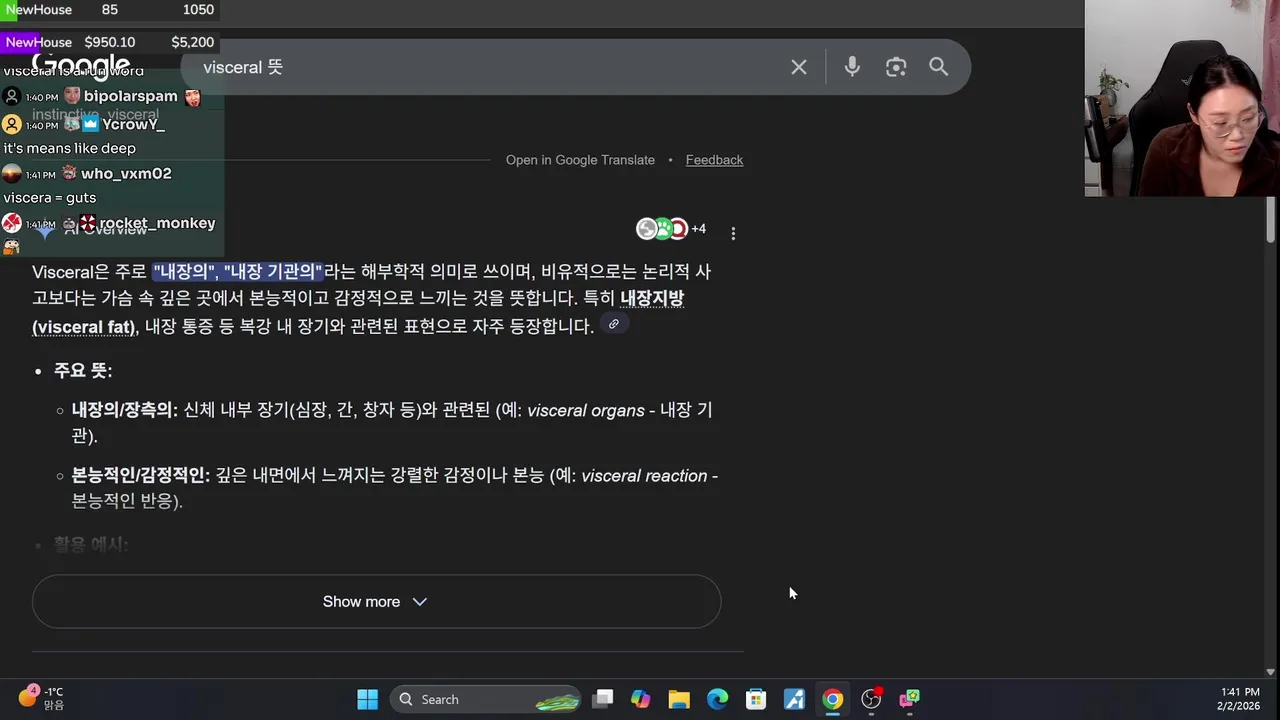Click italic "visceral reaction" example

644,476
